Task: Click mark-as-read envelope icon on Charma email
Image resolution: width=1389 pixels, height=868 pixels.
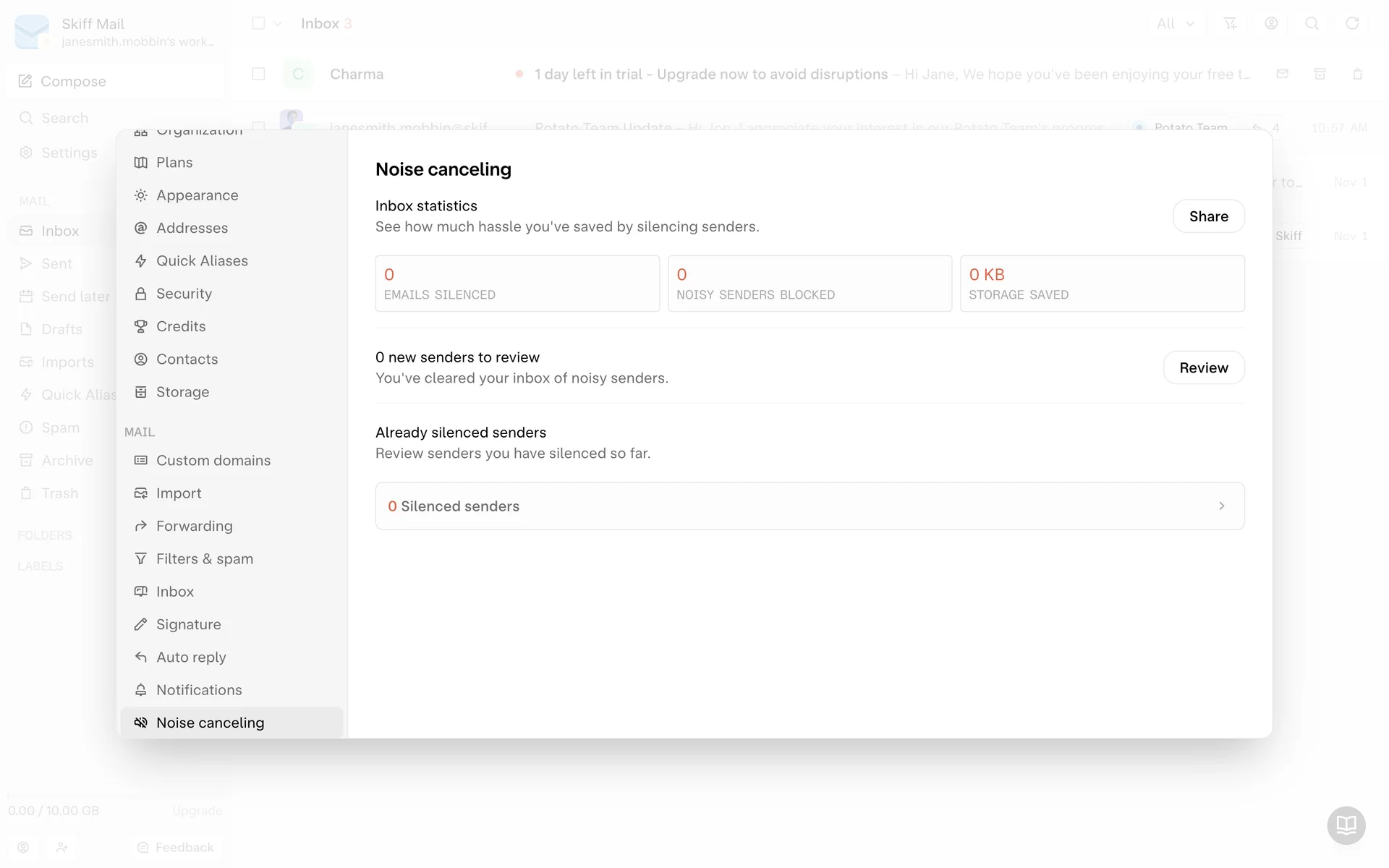Action: pyautogui.click(x=1282, y=75)
